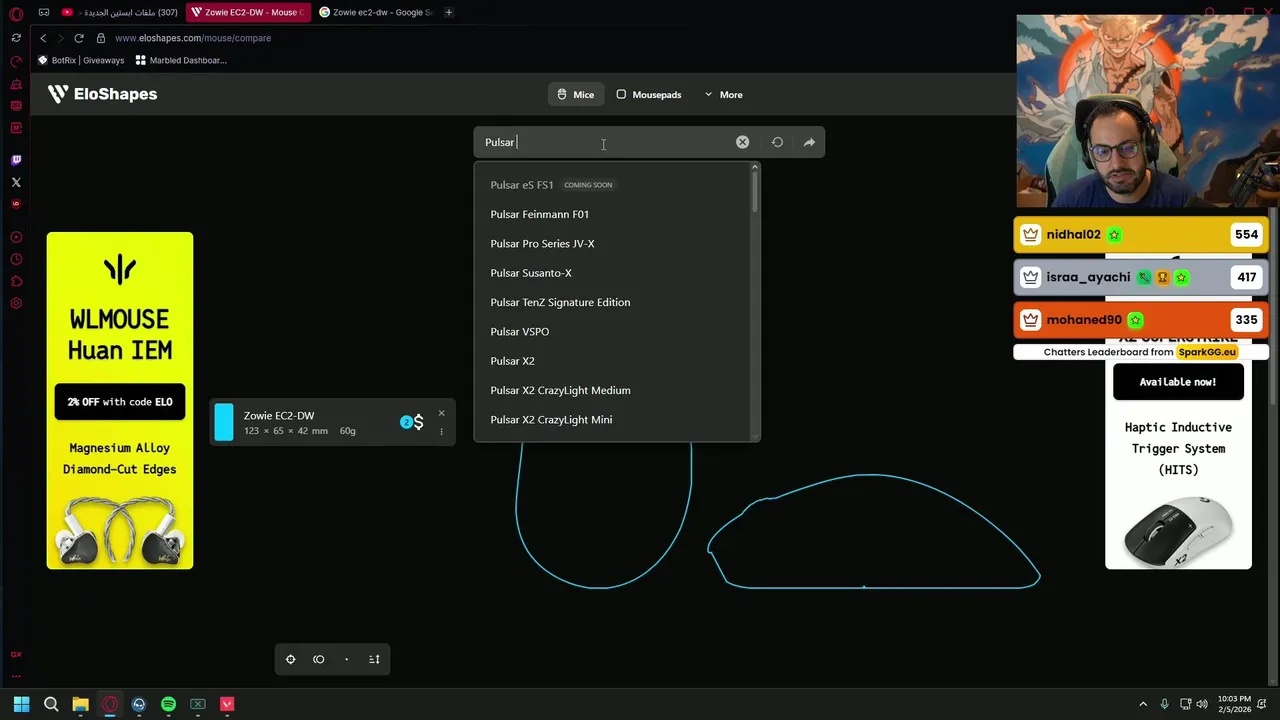
Task: Open the Marbled Dashboard bookmark
Action: pos(181,60)
